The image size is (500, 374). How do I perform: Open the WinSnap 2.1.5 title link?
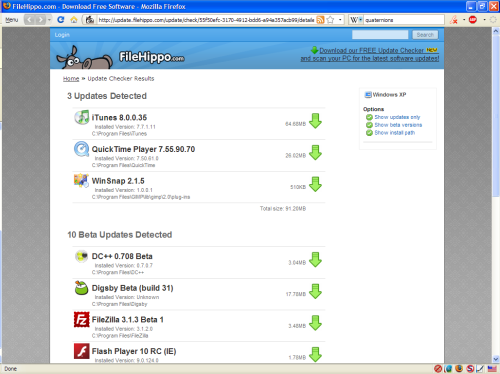(118, 181)
